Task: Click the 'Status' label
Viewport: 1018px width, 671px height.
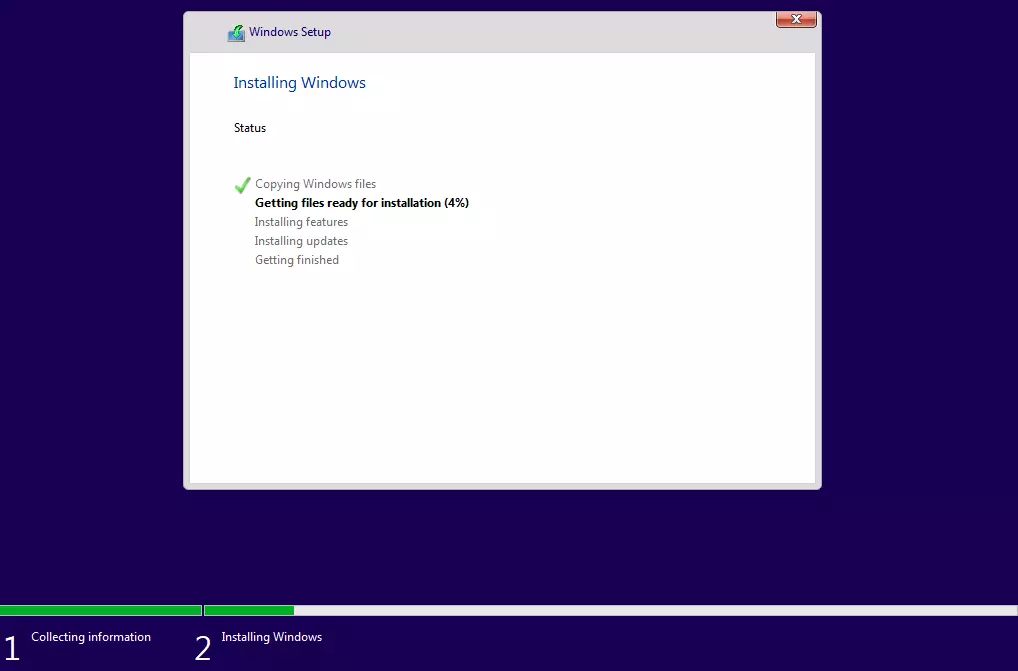Action: pyautogui.click(x=250, y=128)
